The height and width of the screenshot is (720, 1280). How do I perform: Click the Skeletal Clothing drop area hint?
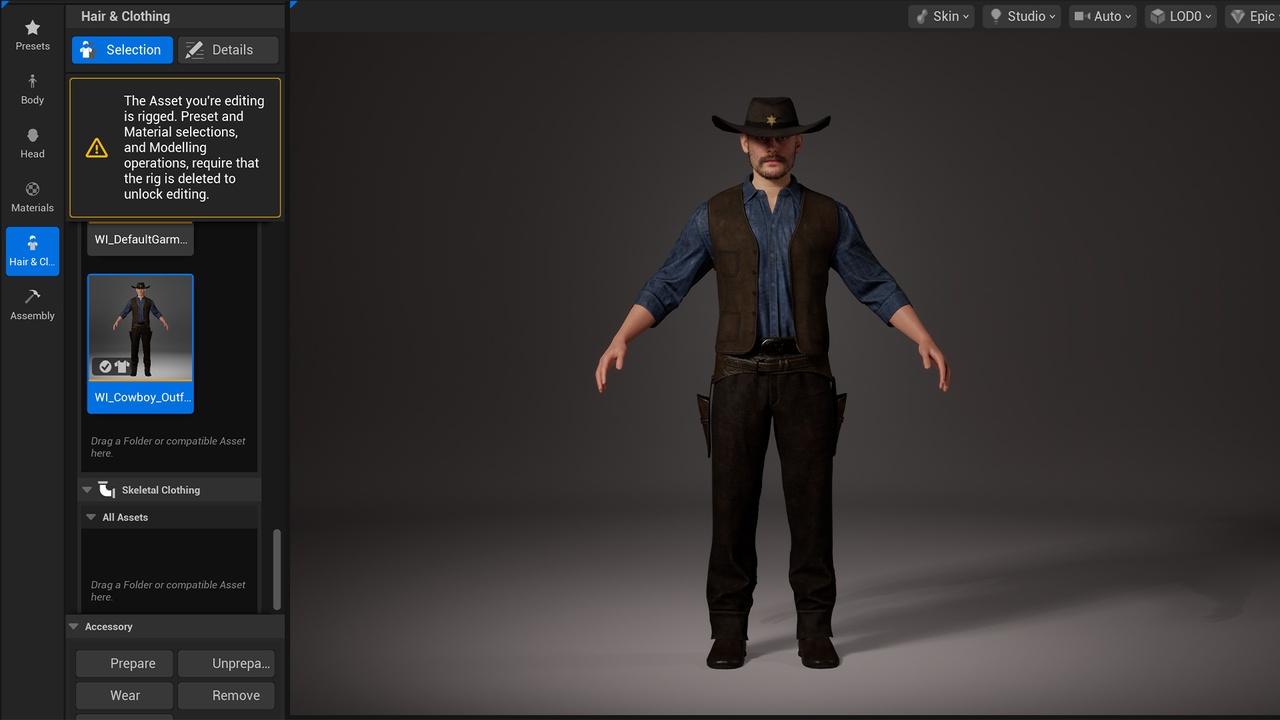pyautogui.click(x=168, y=591)
